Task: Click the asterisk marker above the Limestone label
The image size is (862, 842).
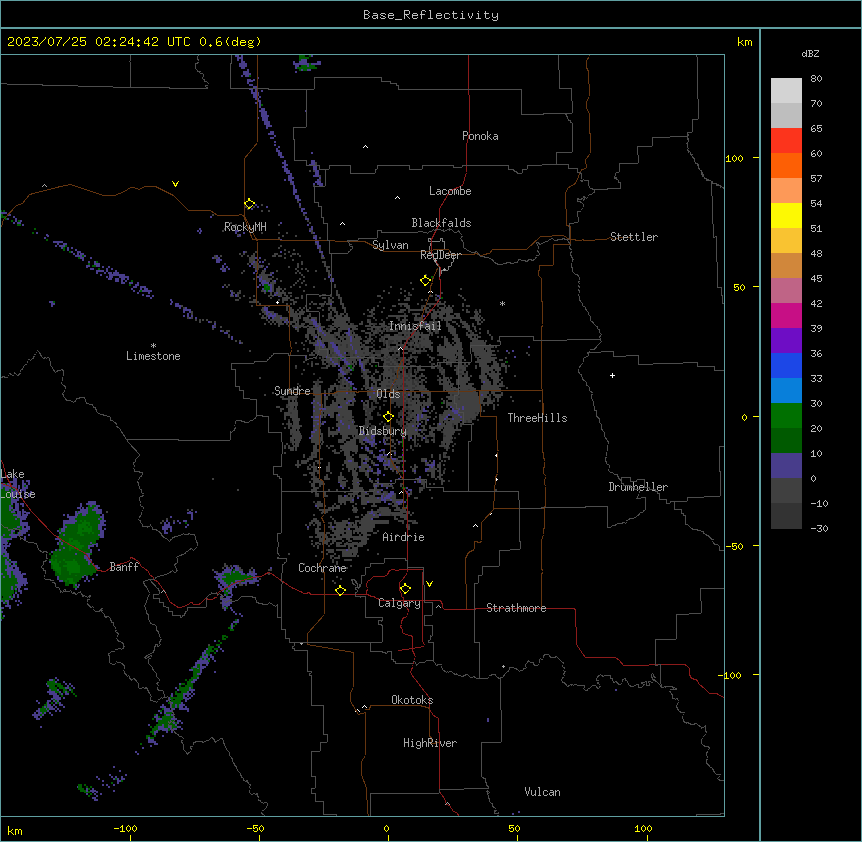Action: point(153,345)
